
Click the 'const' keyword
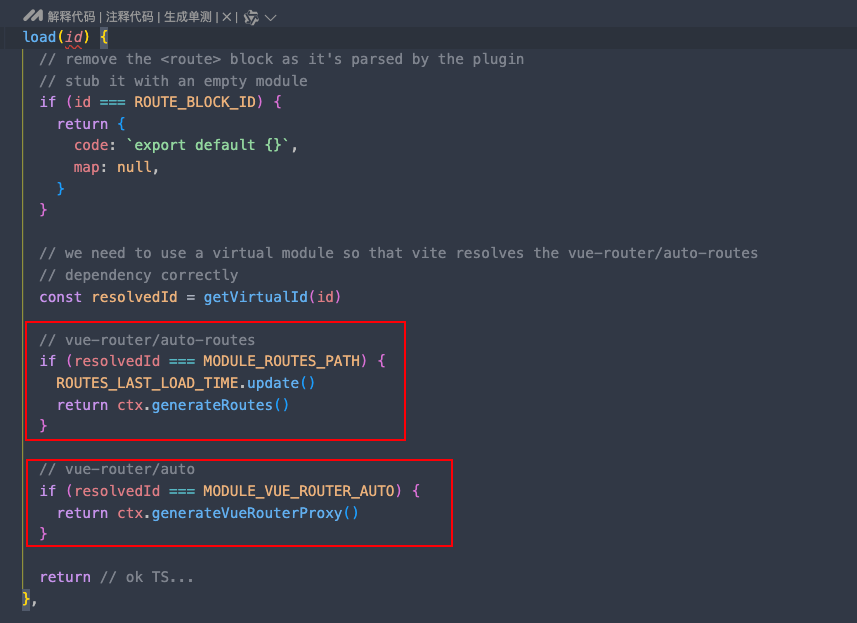click(61, 297)
